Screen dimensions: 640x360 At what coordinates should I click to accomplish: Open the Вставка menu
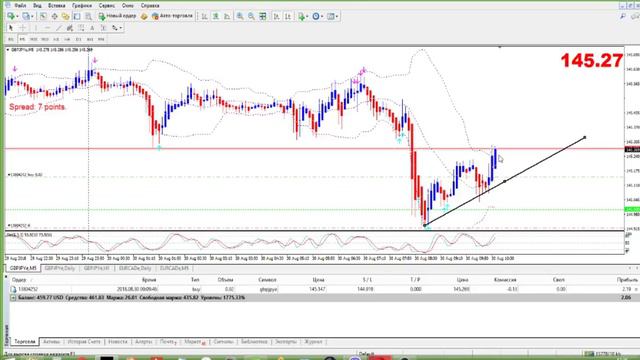(x=56, y=6)
